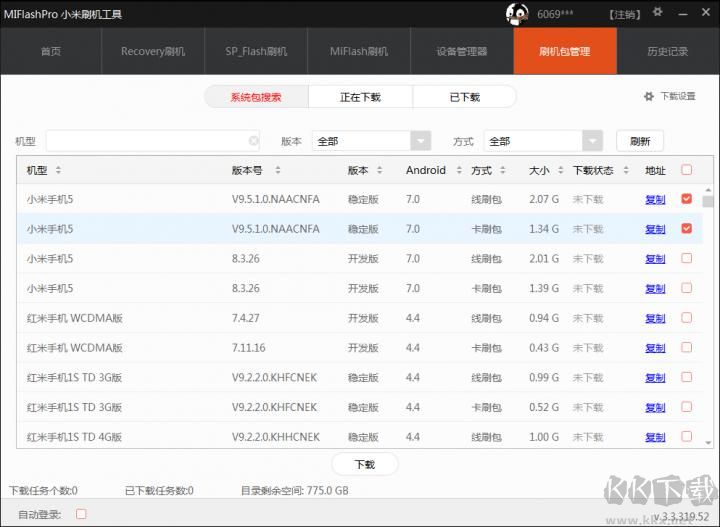This screenshot has height=527, width=720.
Task: Sort by 版本号 column arrows
Action: (x=278, y=170)
